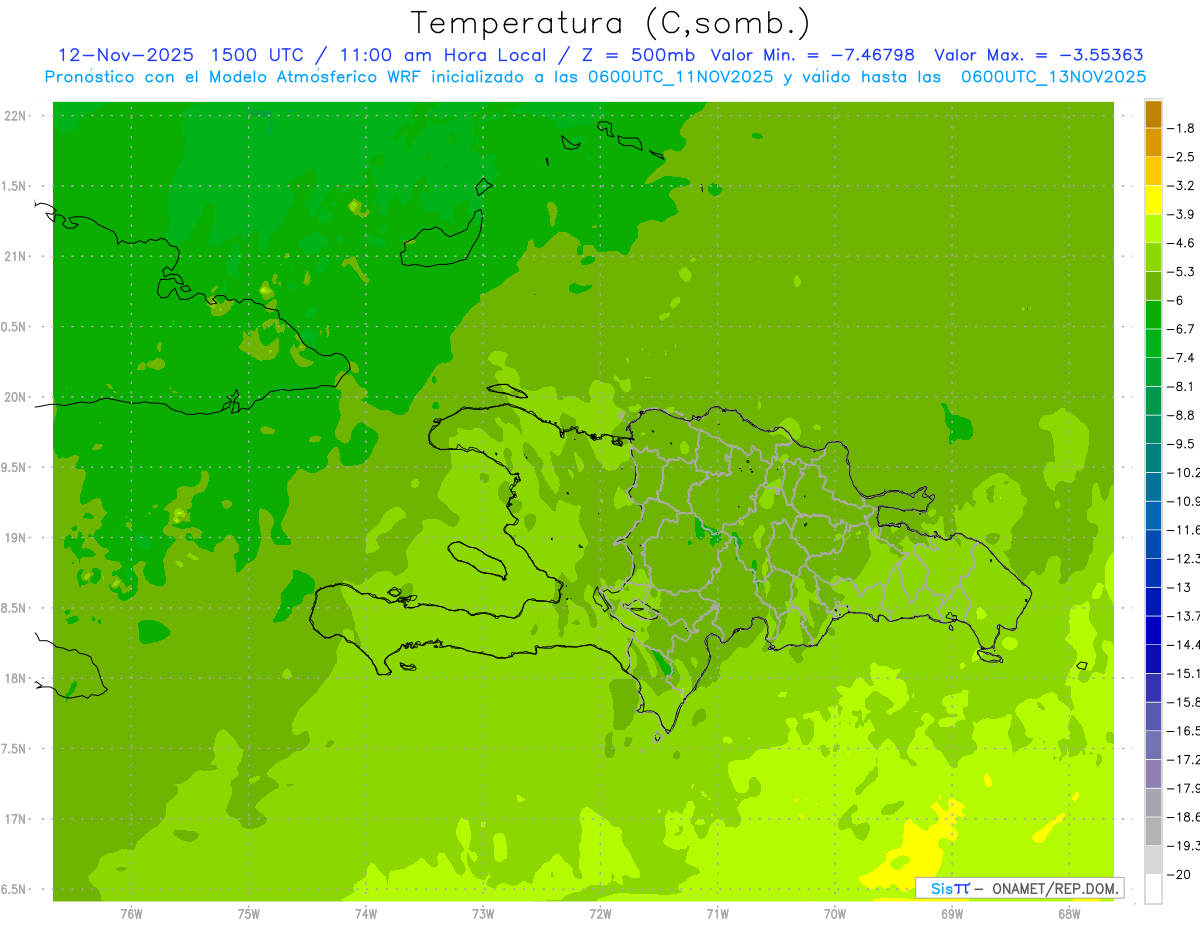Click the "0600UTC_13NOV2025" valid-until time
Screen dimensions: 1200x927
[x=1053, y=77]
